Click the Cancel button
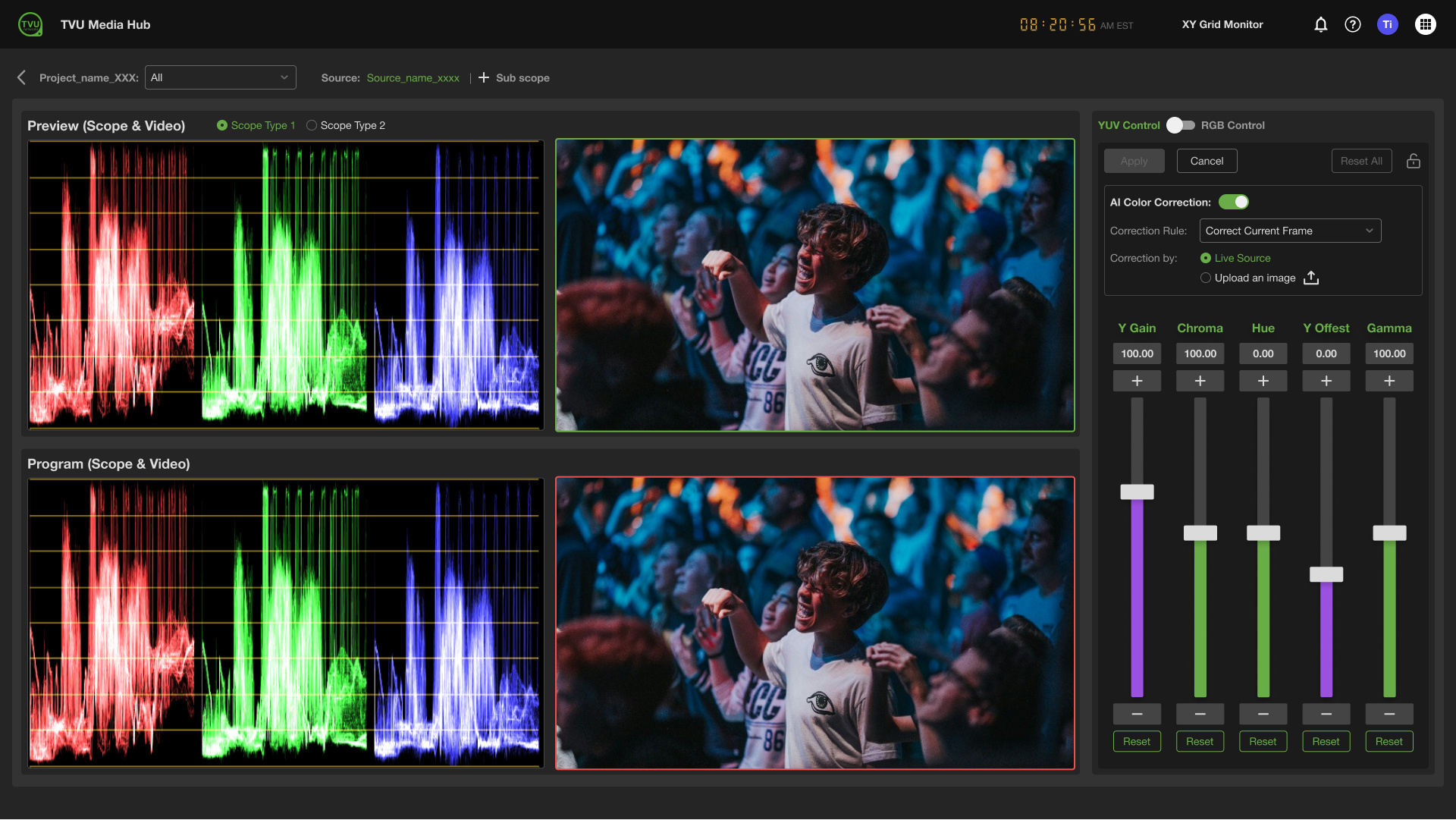Screen dimensions: 1456x820 point(1207,161)
